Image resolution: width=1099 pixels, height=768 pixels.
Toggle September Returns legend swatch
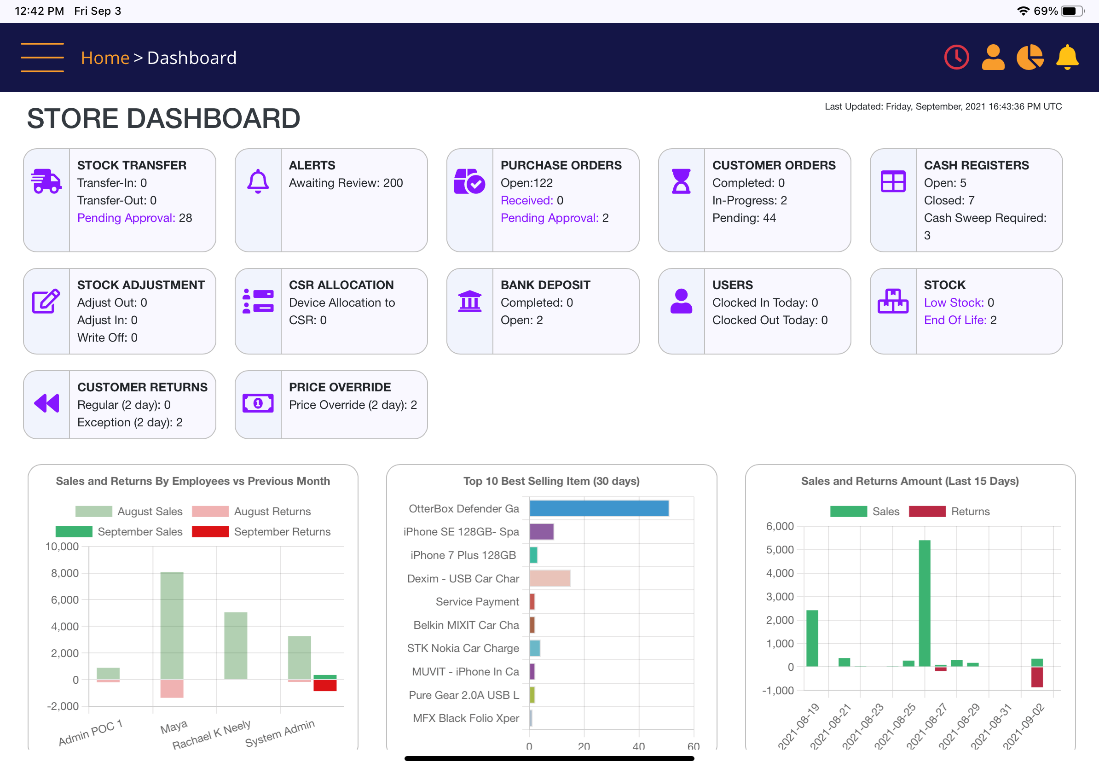210,532
